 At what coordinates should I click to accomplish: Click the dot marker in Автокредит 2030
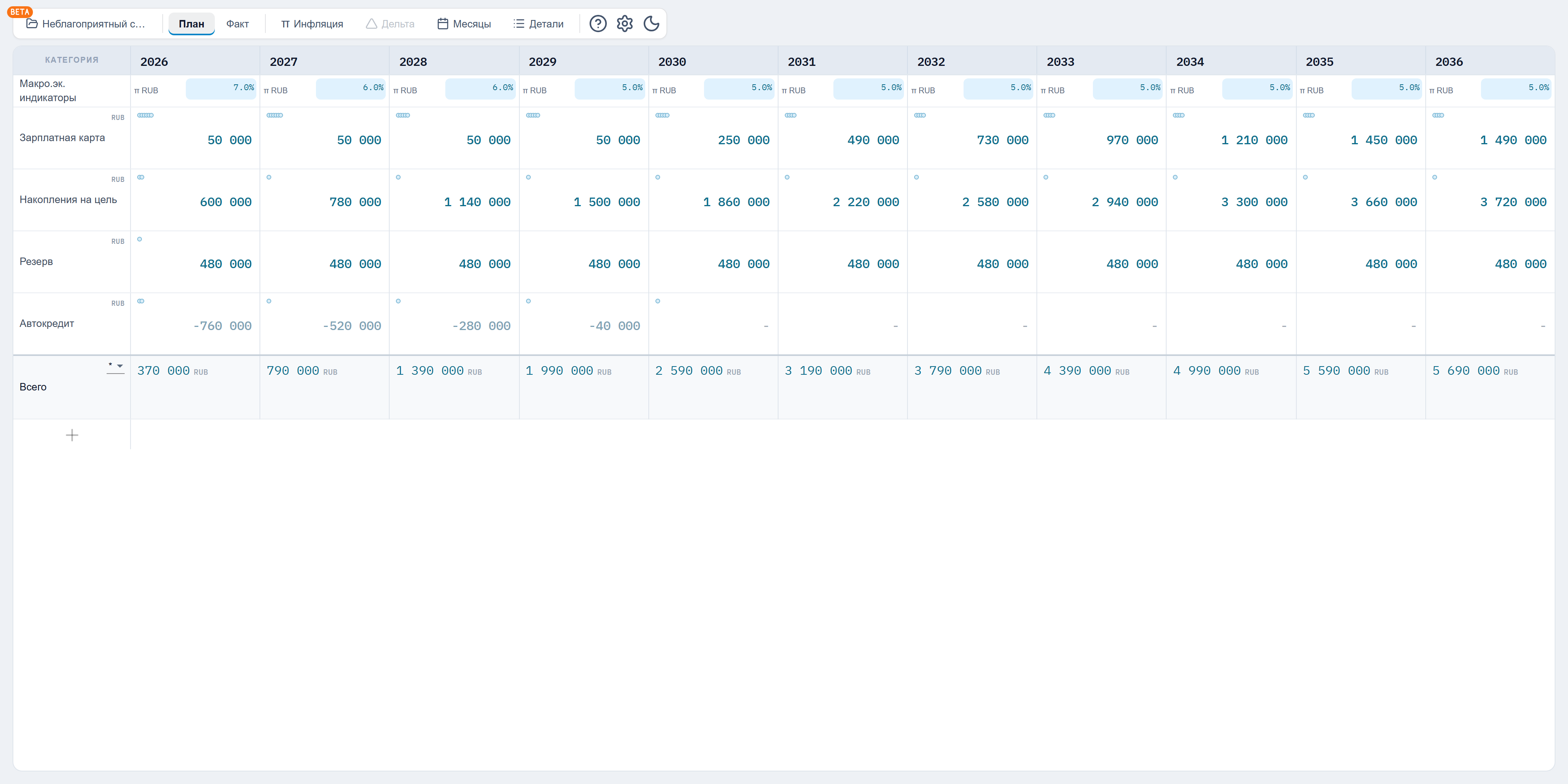click(x=657, y=301)
